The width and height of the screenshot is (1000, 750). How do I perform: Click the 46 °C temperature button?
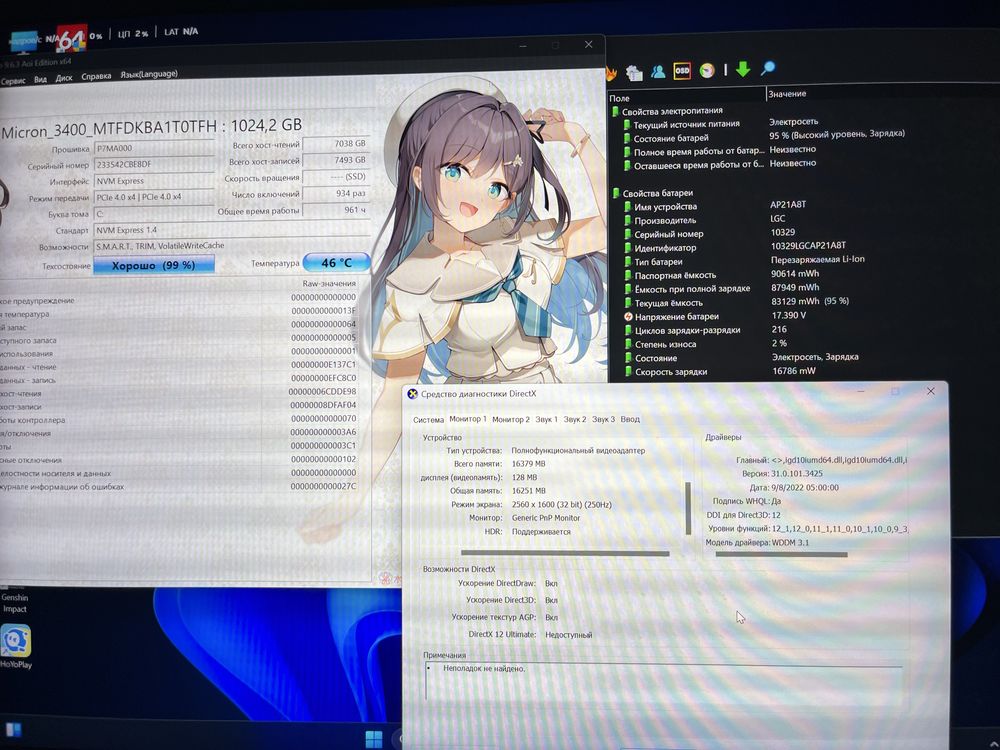(336, 263)
